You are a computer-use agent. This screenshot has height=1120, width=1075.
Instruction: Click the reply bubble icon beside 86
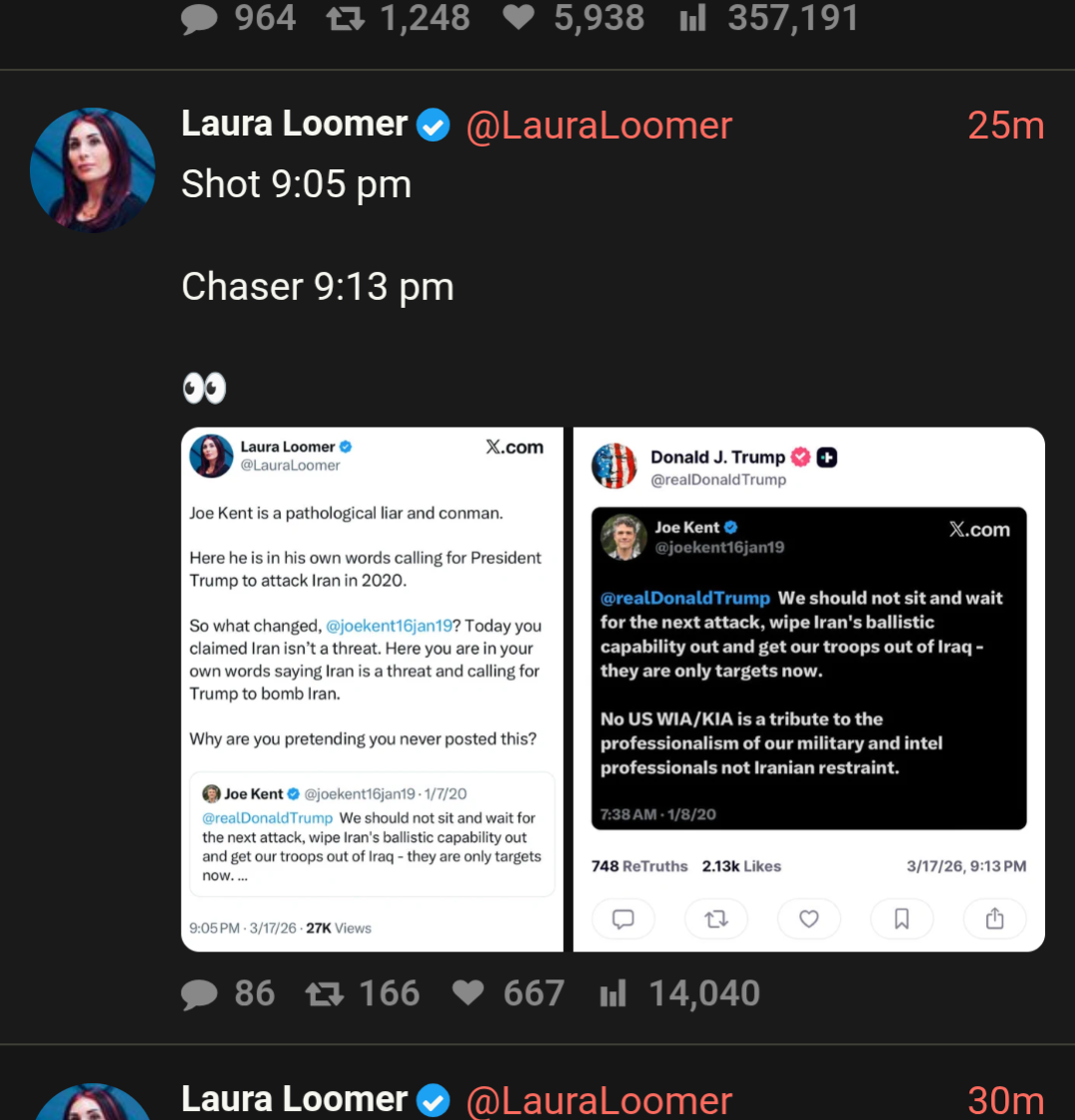[199, 993]
